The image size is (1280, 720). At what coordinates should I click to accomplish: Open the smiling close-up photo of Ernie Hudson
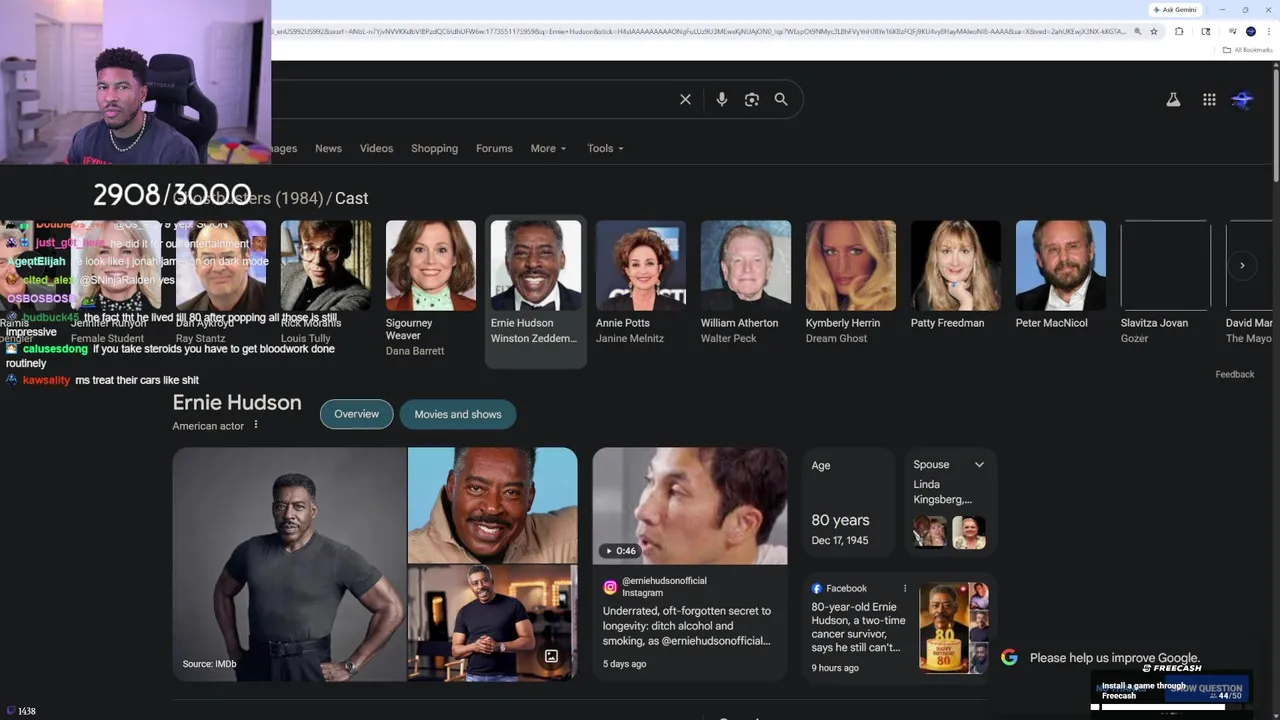coord(492,505)
